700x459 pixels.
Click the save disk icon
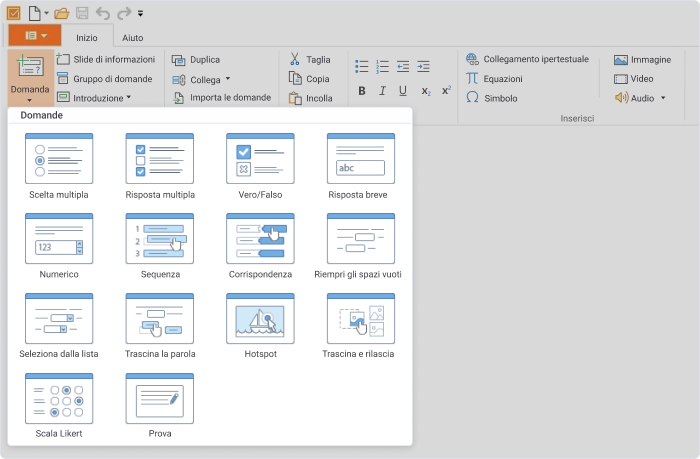tap(82, 13)
